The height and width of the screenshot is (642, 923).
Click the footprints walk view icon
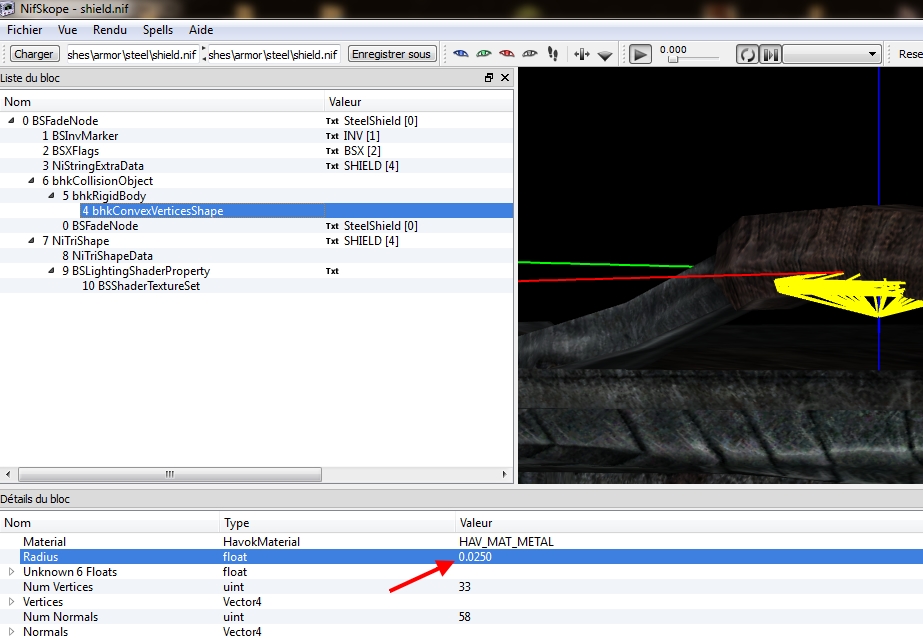(x=553, y=54)
